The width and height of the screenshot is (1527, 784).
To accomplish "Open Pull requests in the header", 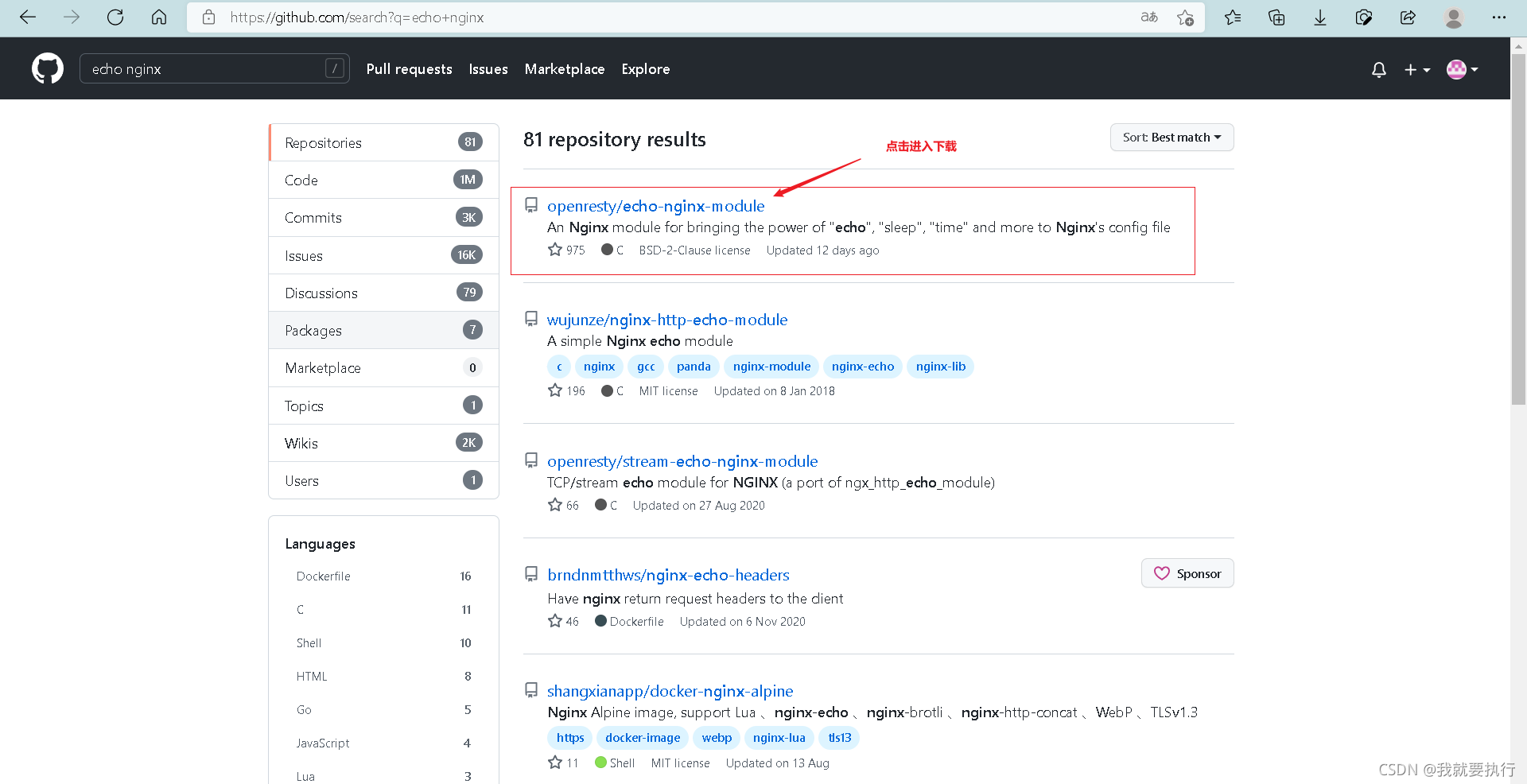I will pyautogui.click(x=410, y=69).
